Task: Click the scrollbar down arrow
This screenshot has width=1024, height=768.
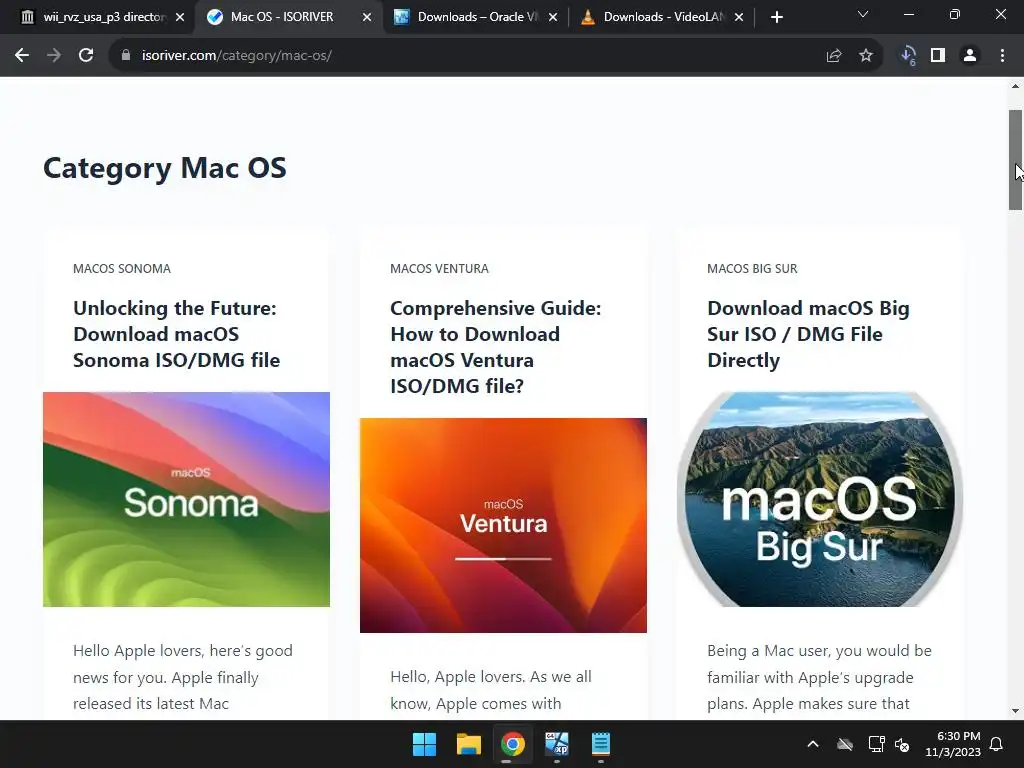Action: click(1016, 711)
